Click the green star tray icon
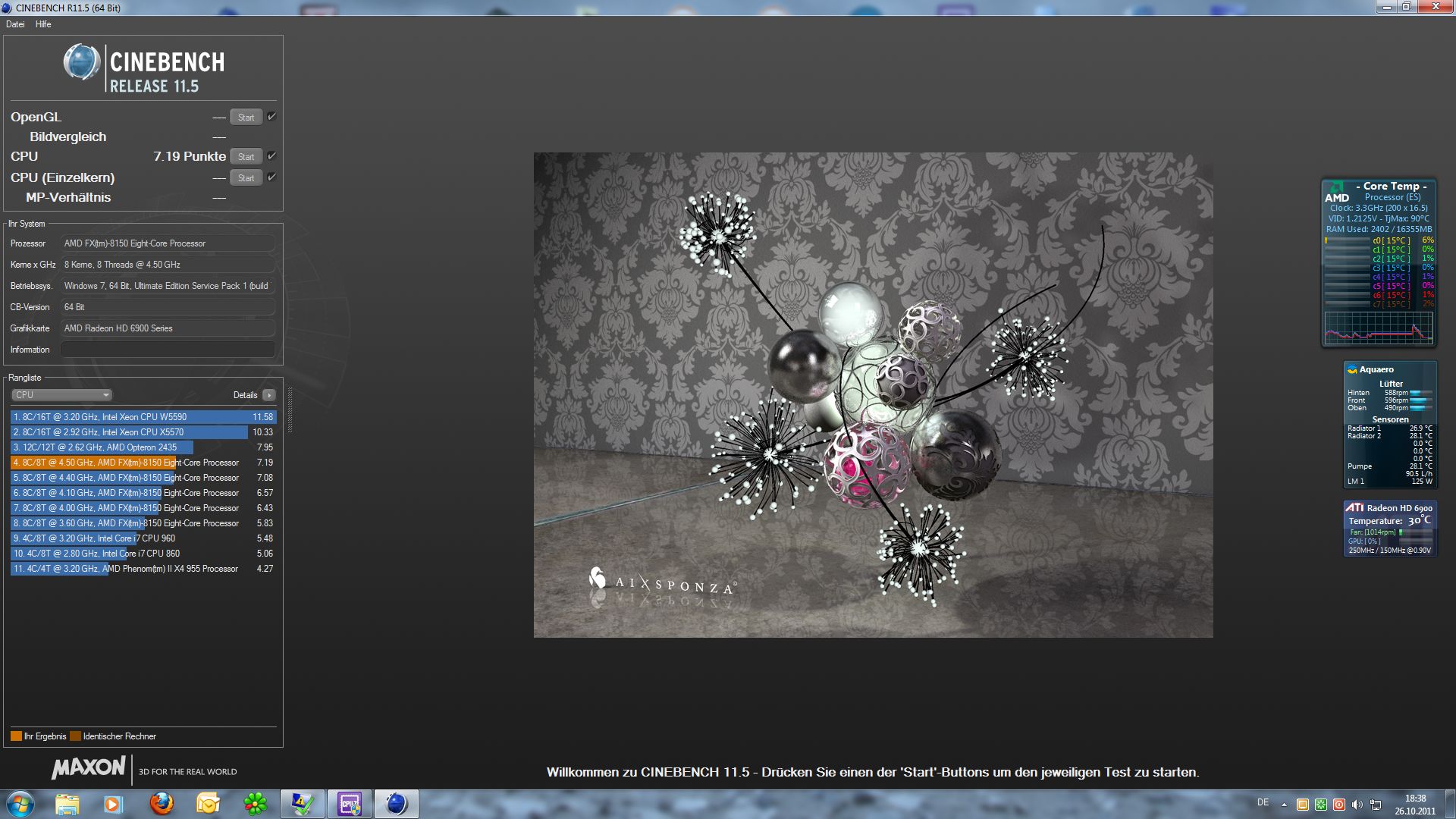 point(1321,805)
